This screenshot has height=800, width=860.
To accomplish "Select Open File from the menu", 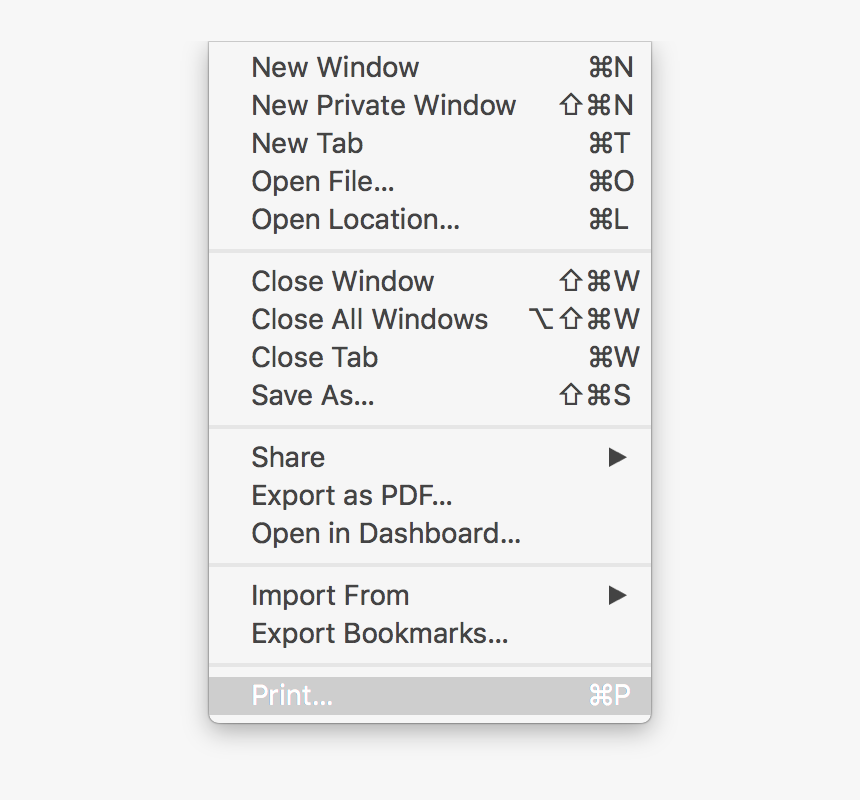I will pos(322,181).
